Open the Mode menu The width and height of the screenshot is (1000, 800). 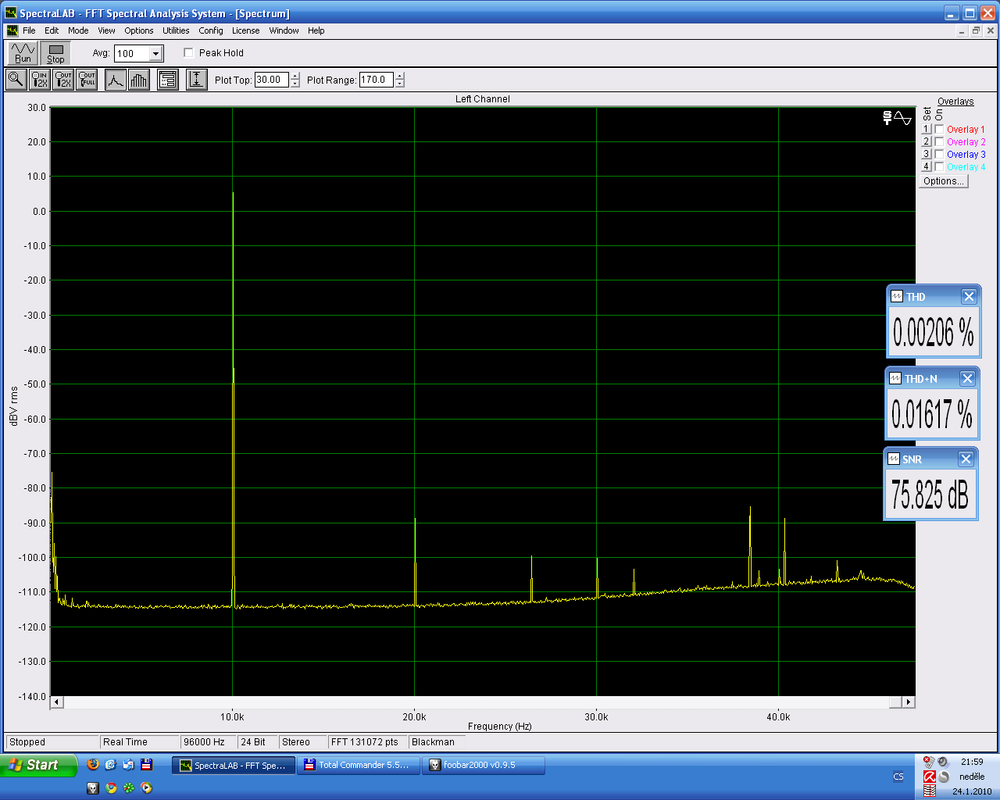(x=78, y=31)
